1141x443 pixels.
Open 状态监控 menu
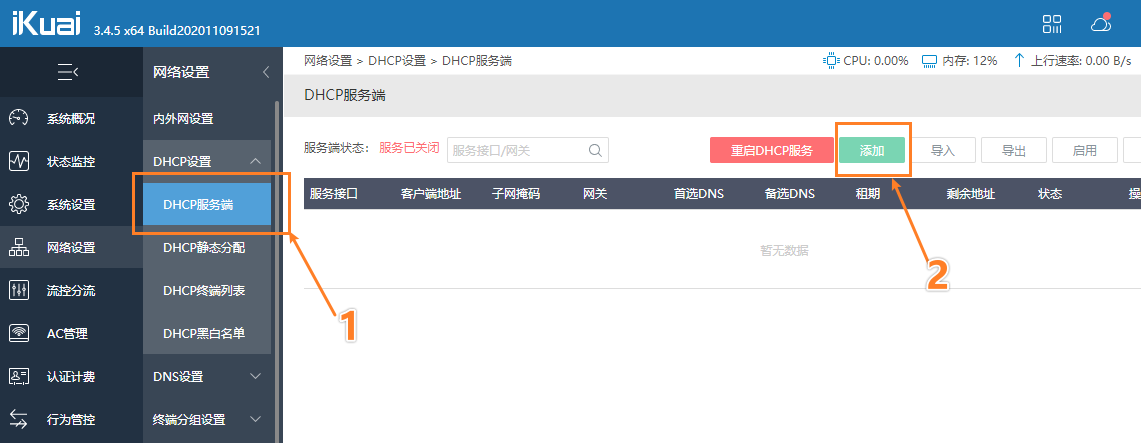pos(71,161)
